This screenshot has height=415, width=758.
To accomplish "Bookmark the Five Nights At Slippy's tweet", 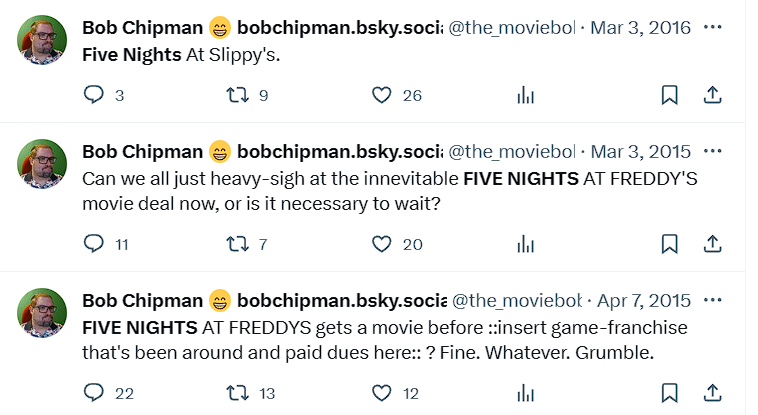I will 669,95.
